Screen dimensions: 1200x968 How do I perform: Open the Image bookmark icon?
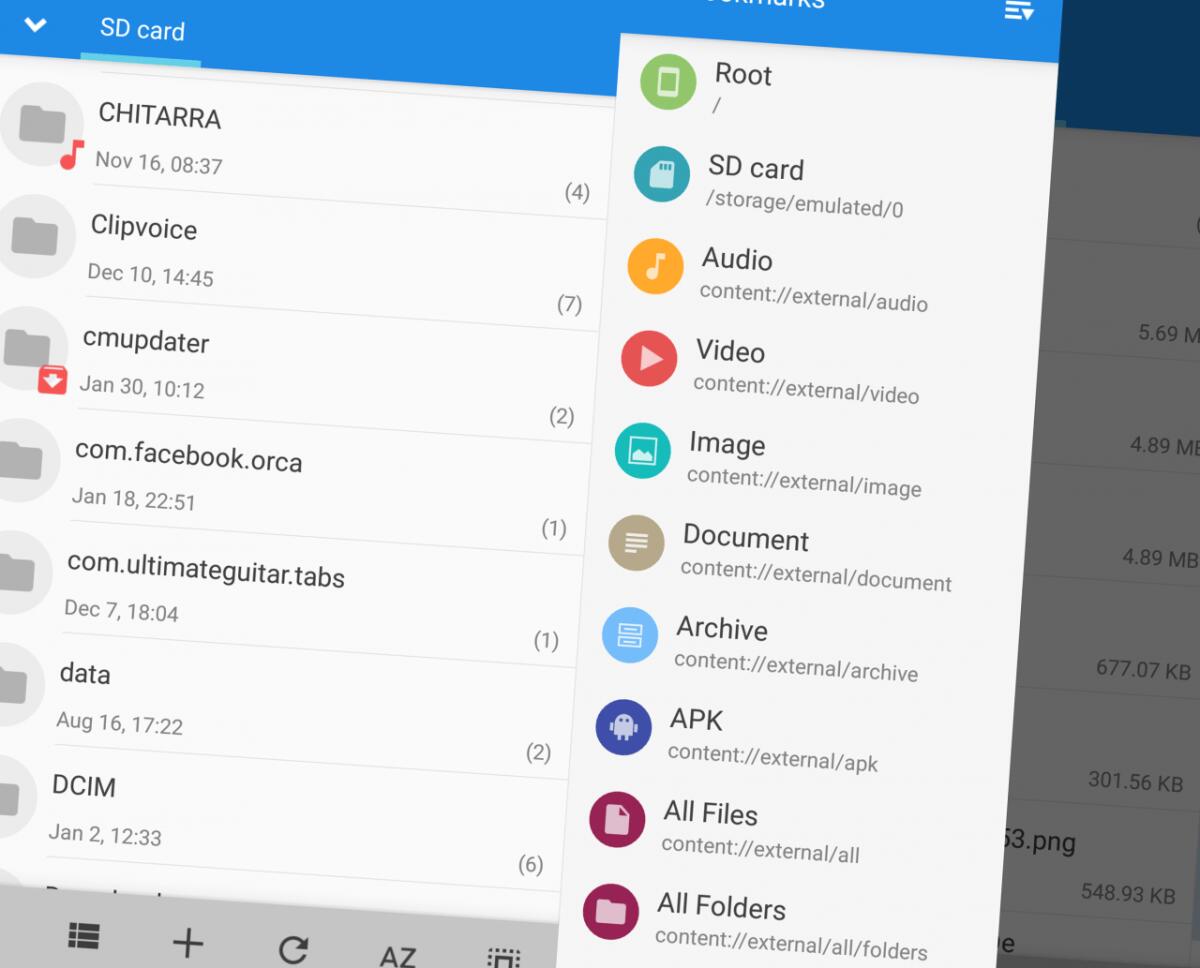pyautogui.click(x=643, y=451)
